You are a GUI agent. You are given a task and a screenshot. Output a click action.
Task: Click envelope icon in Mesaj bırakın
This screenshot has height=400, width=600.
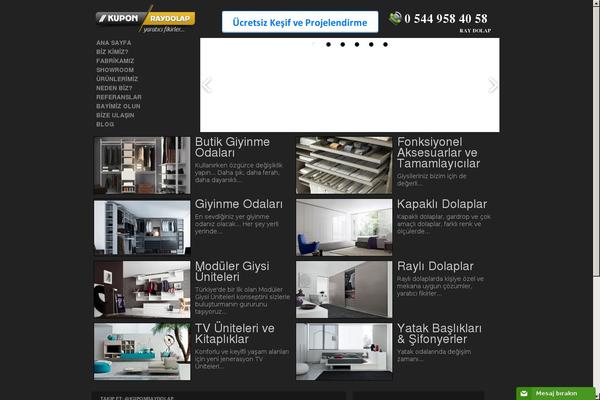tap(524, 393)
